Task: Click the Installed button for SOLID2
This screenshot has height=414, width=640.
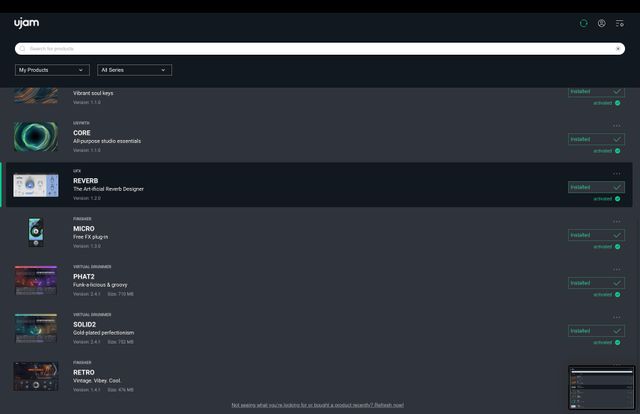Action: click(596, 331)
